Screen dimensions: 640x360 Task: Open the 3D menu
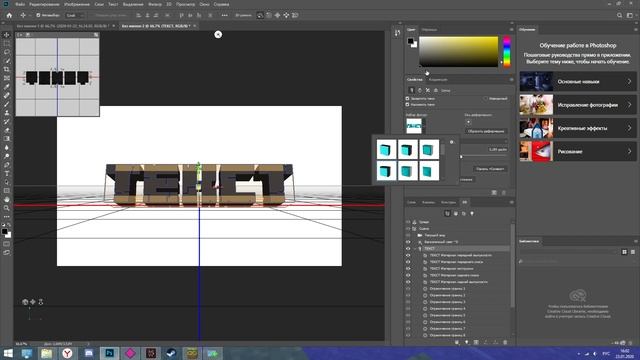pos(169,4)
